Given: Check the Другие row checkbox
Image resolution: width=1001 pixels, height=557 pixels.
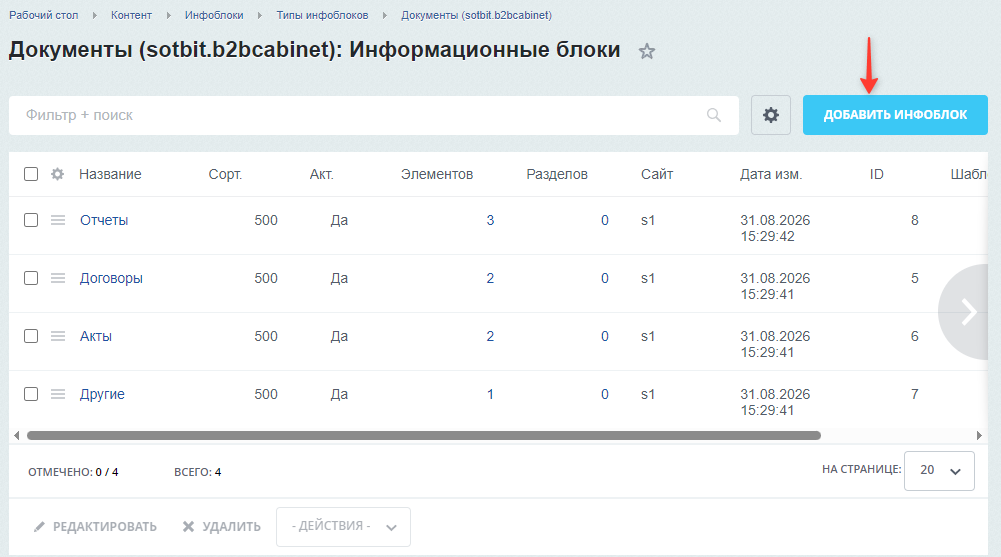Looking at the screenshot, I should click(31, 394).
